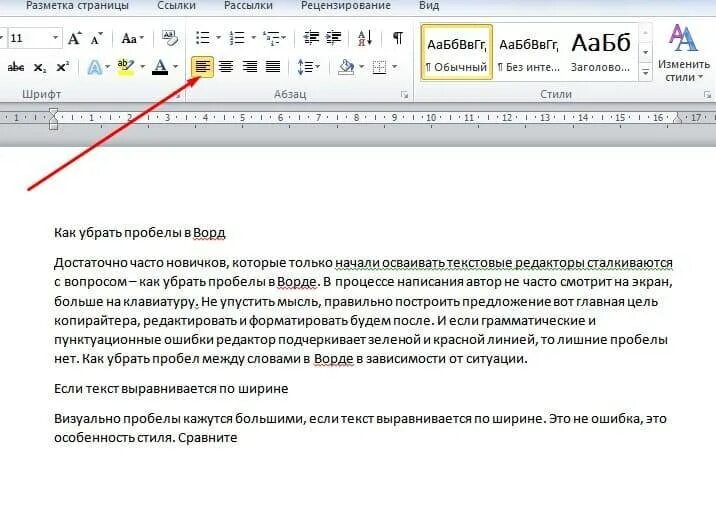Screen dimensions: 716x513
Task: Toggle subscript formatting
Action: [40, 68]
